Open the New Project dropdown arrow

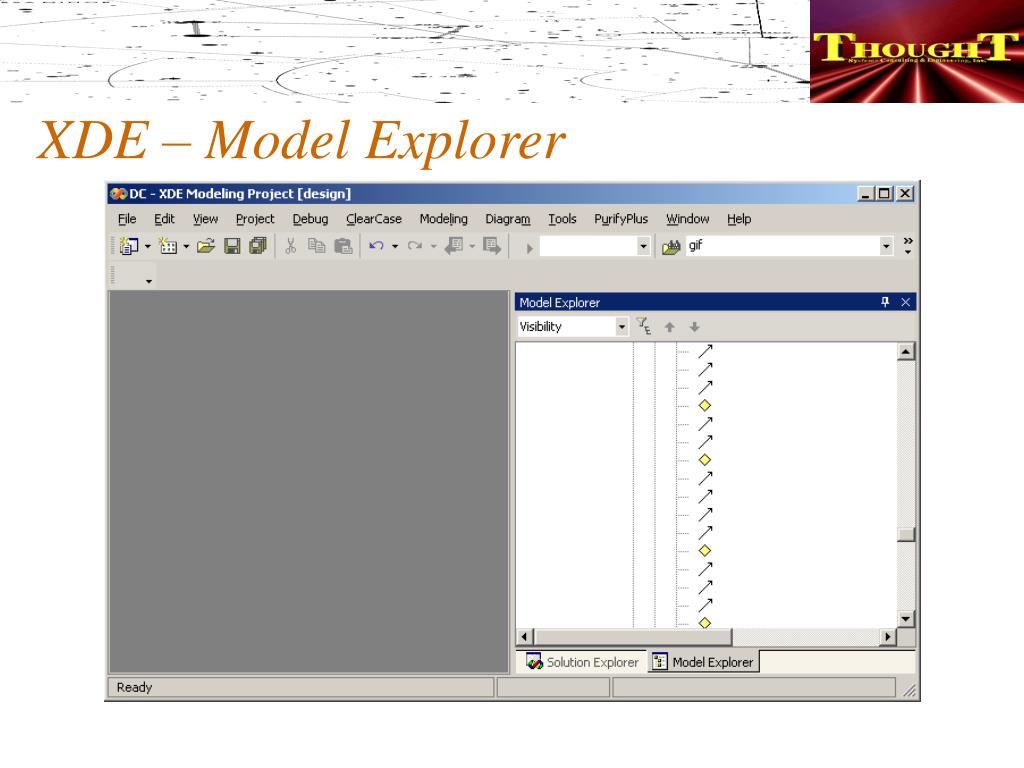point(148,246)
